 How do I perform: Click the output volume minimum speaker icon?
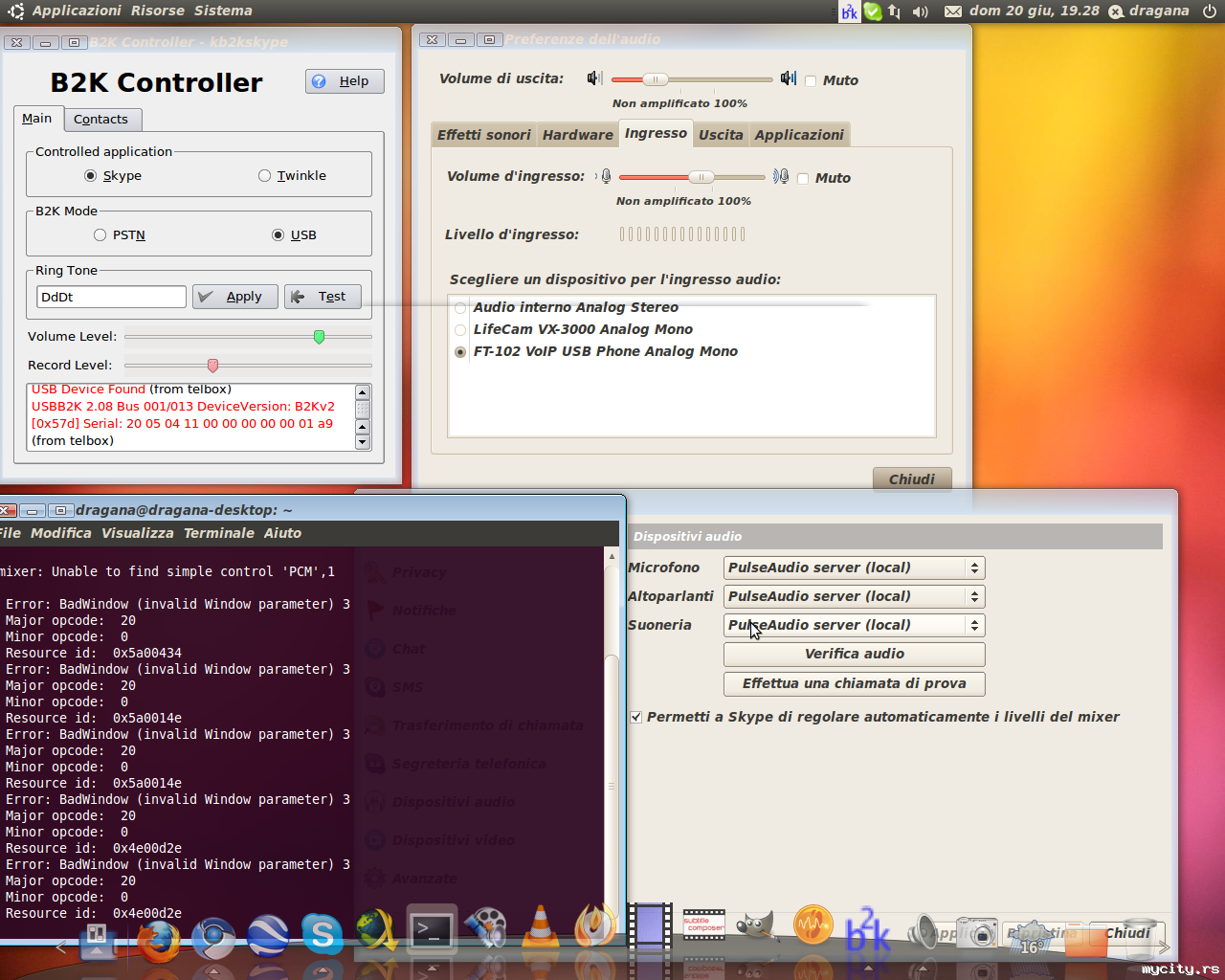click(x=595, y=78)
